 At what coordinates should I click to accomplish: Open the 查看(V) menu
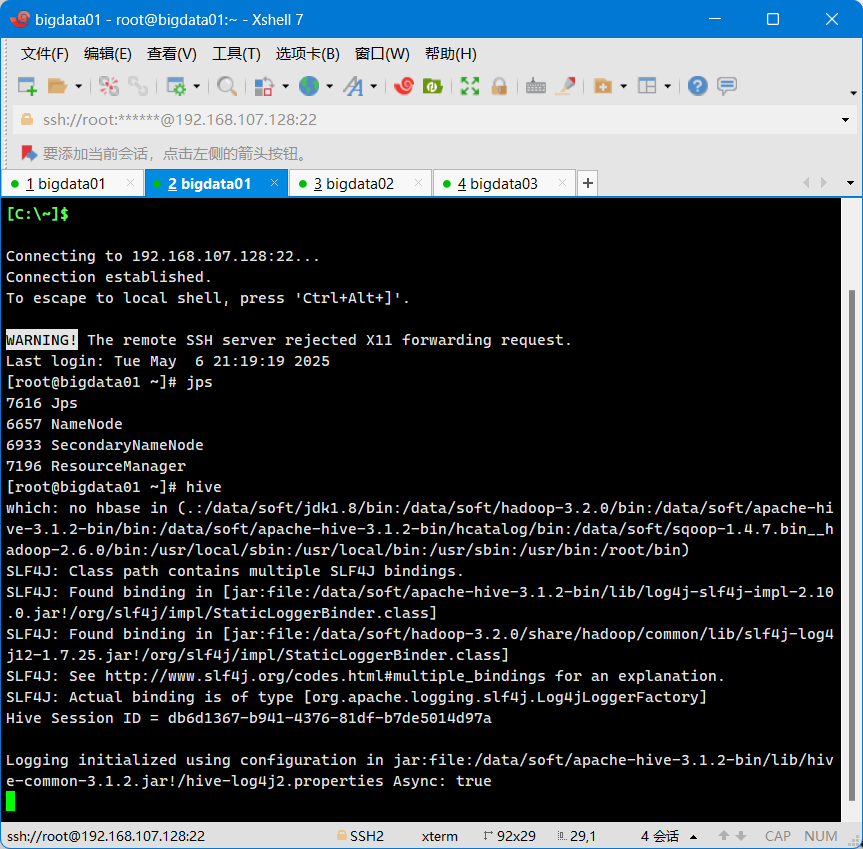tap(172, 54)
